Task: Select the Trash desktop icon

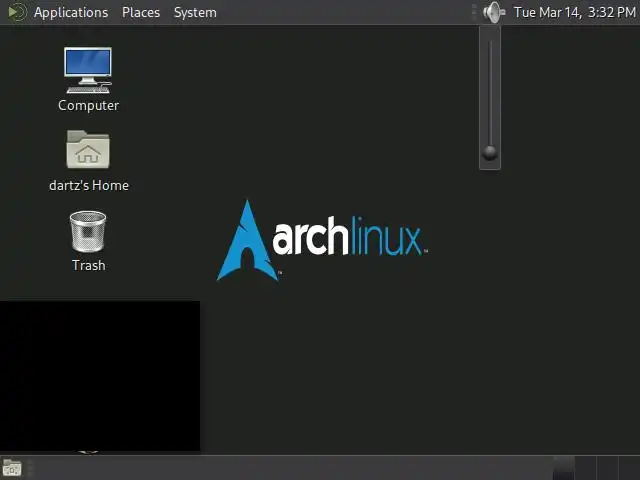Action: tap(88, 241)
